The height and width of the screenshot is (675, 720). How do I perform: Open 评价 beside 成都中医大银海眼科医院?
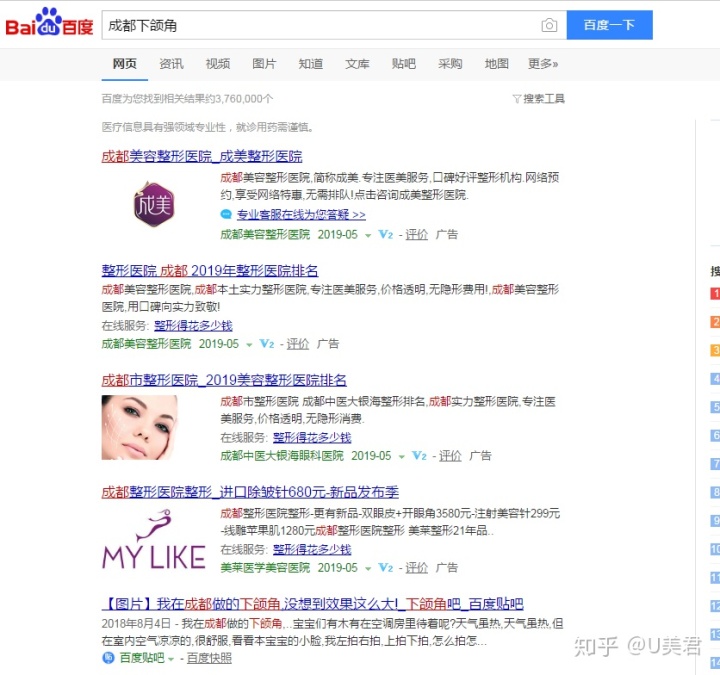coord(450,456)
